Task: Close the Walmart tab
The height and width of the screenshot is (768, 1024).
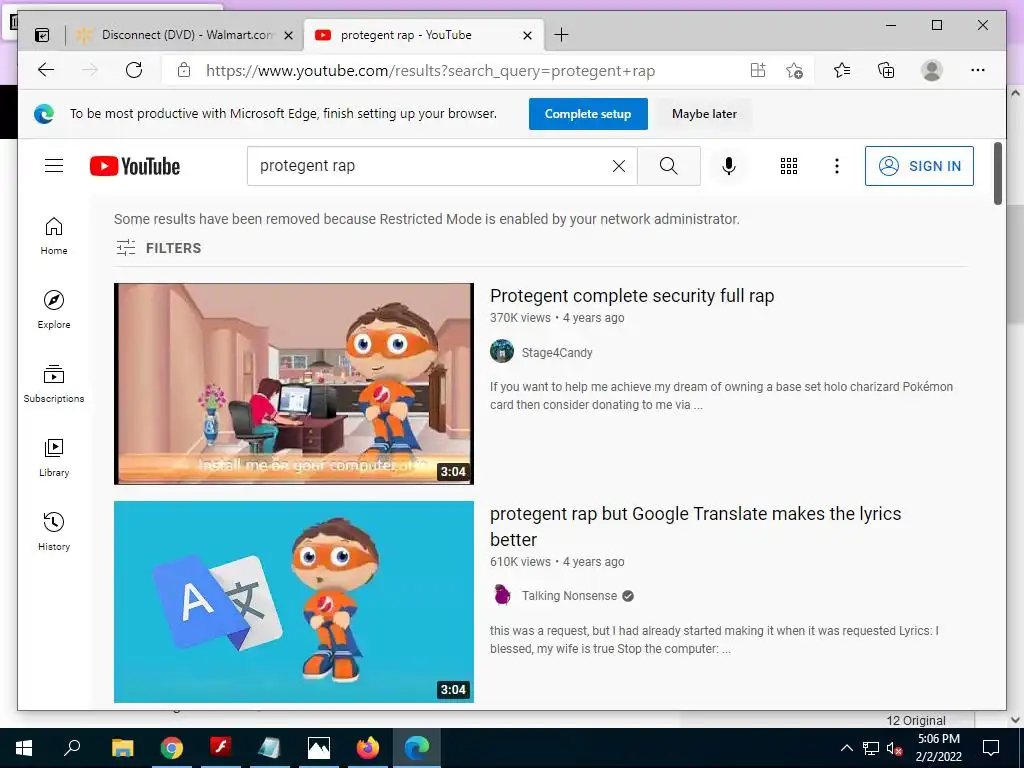Action: (x=288, y=36)
